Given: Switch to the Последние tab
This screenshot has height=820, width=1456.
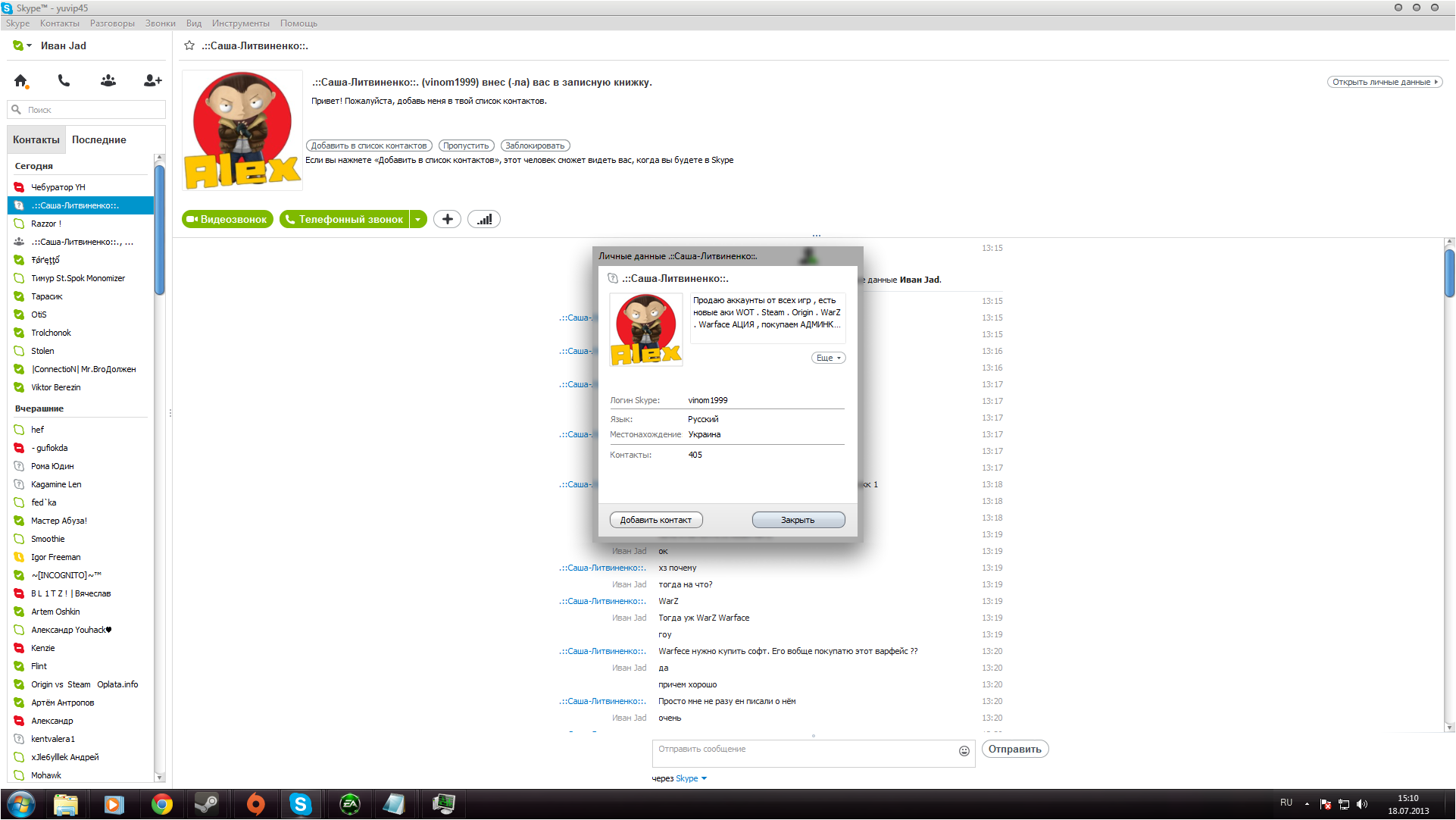Looking at the screenshot, I should point(99,139).
